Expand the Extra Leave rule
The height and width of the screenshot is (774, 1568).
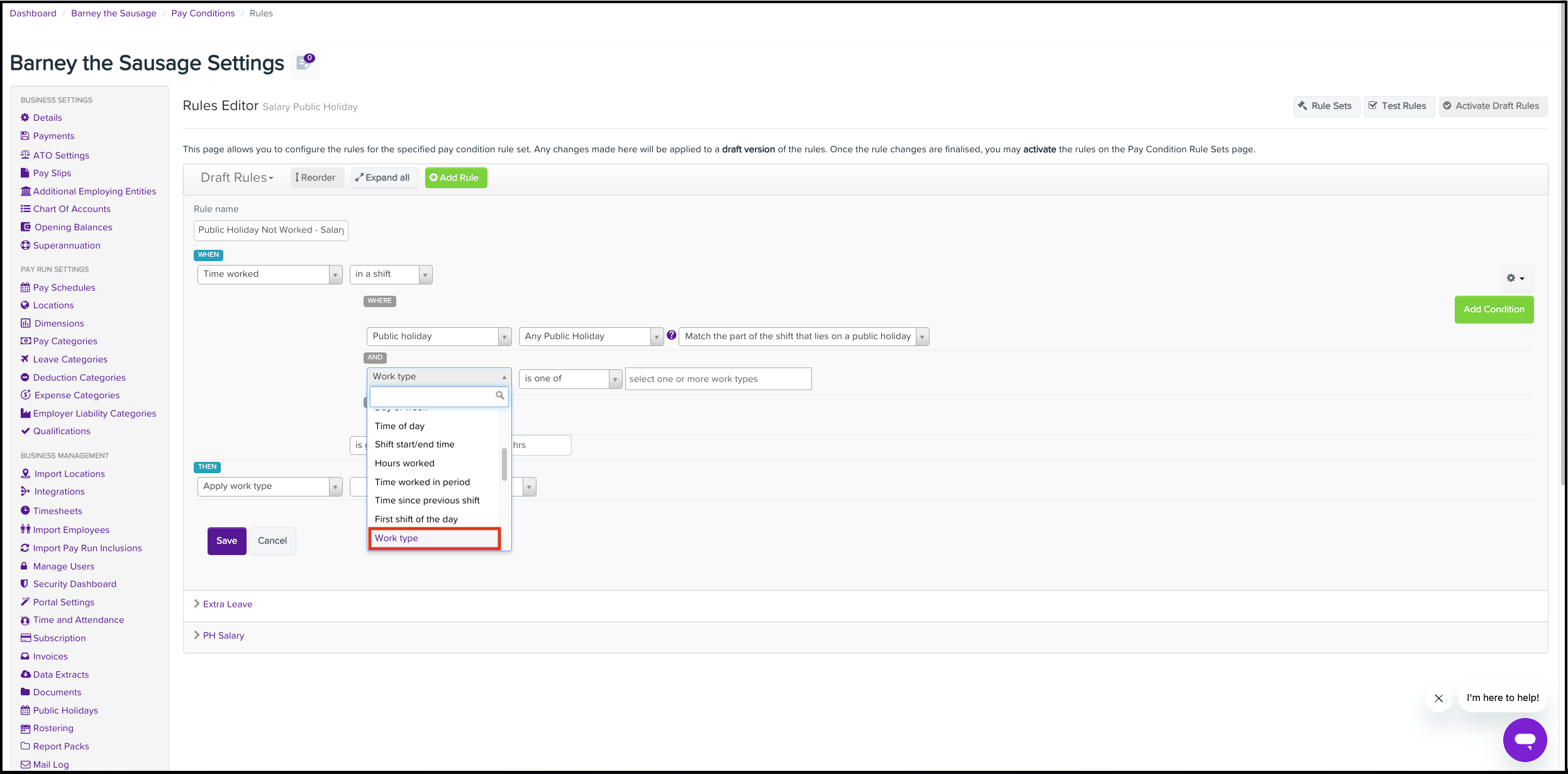tap(227, 604)
